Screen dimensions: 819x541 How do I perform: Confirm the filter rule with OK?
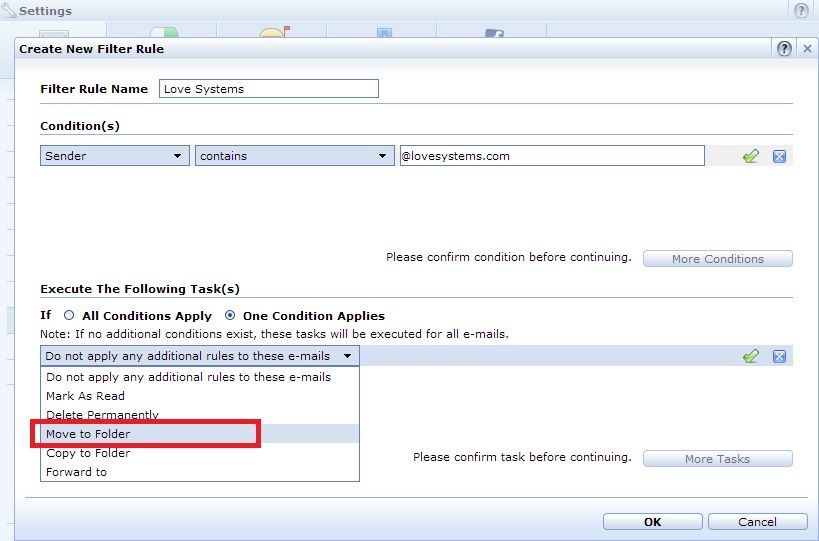(x=652, y=522)
